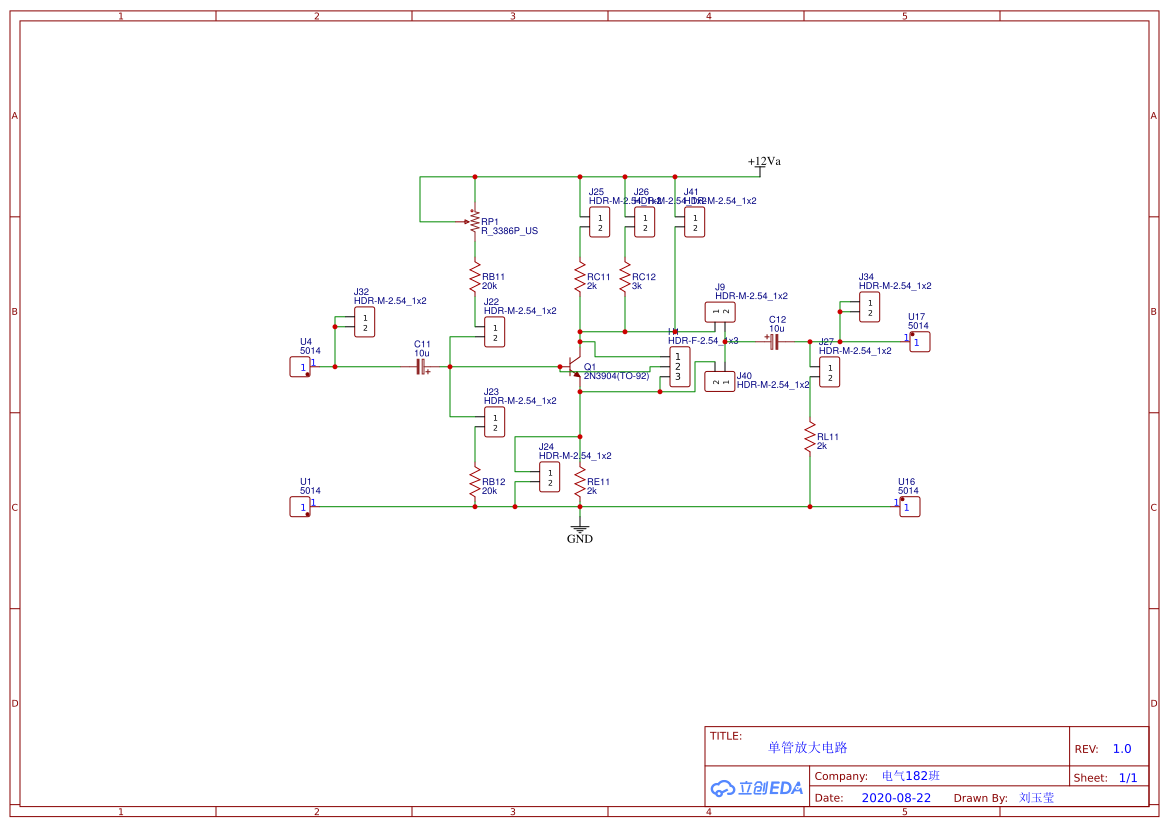Image resolution: width=1169 pixels, height=827 pixels.
Task: Click the 'J32' designator text
Action: (x=362, y=292)
